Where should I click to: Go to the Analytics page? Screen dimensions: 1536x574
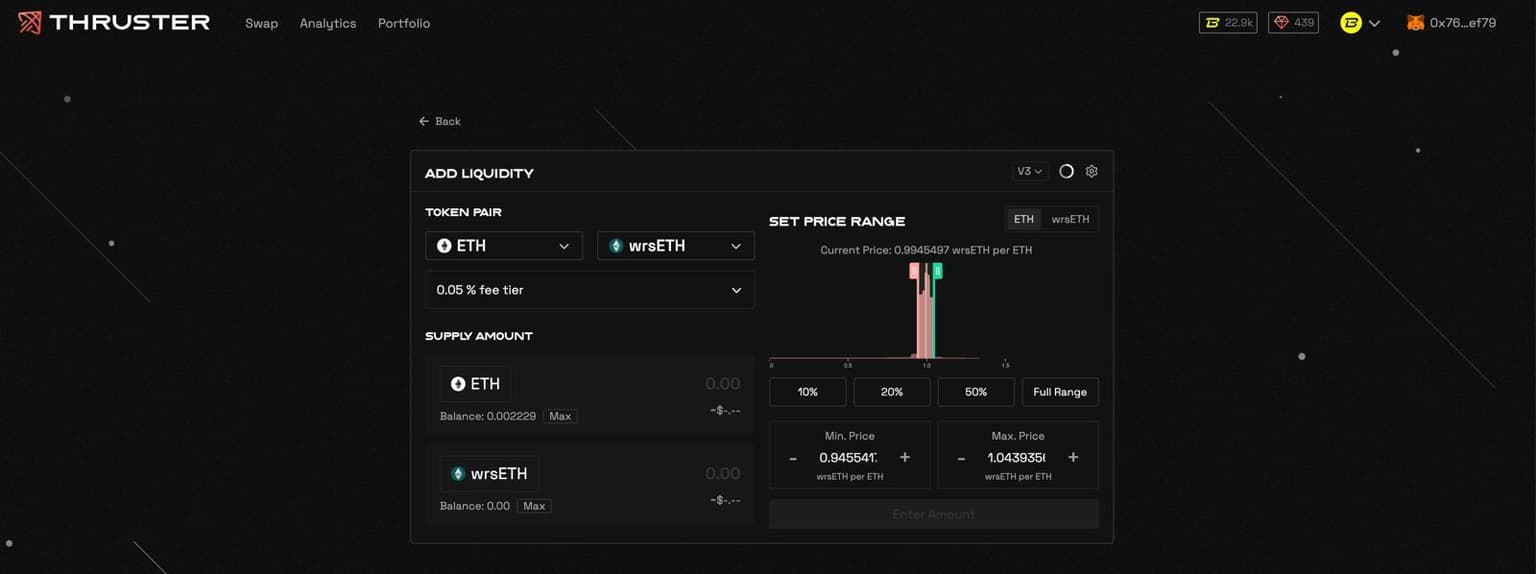327,23
